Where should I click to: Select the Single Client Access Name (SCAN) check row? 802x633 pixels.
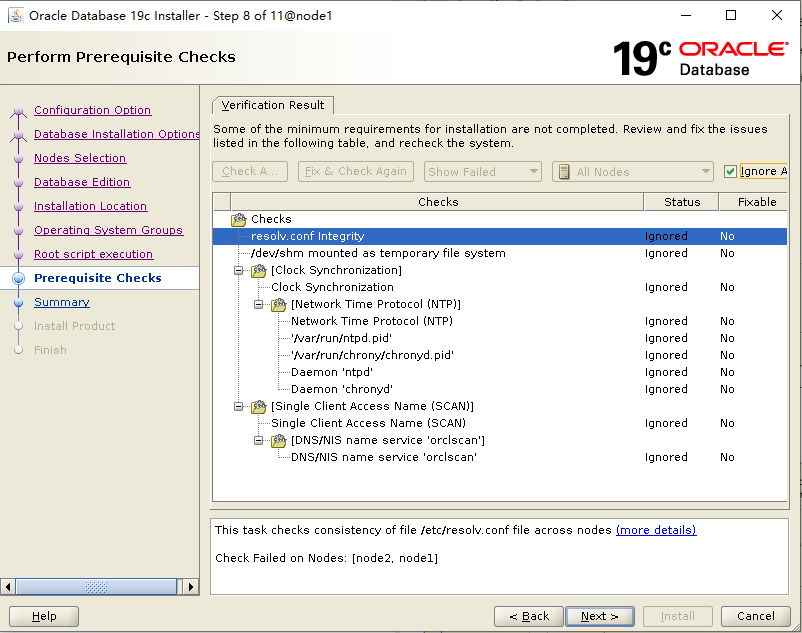[500, 423]
